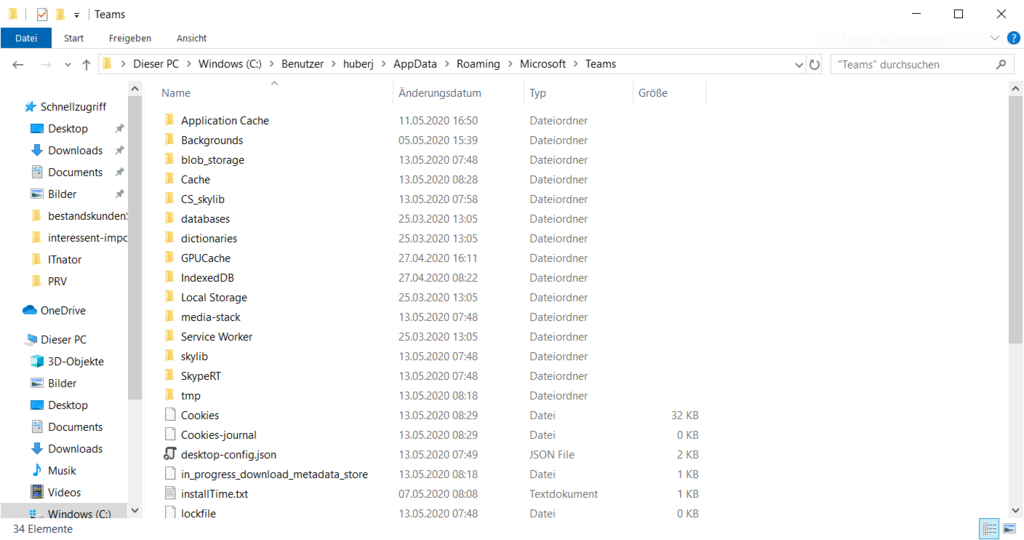Select 3D-Objekte in navigation pane

[75, 361]
